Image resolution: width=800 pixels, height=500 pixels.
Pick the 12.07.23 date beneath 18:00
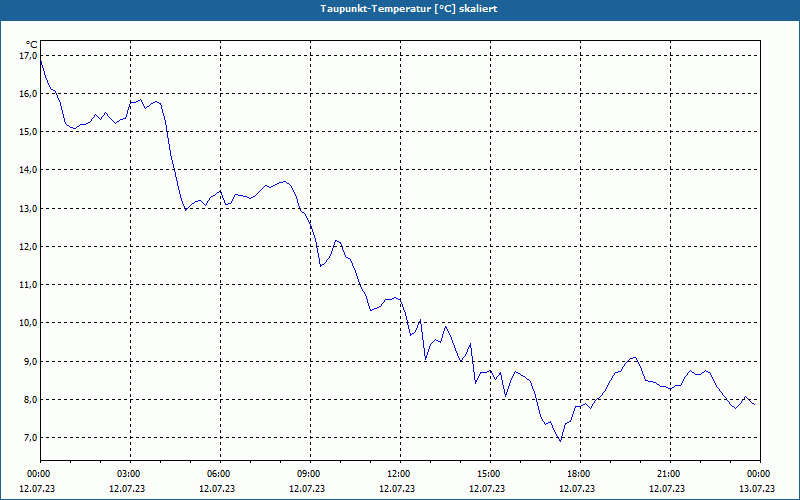[577, 488]
